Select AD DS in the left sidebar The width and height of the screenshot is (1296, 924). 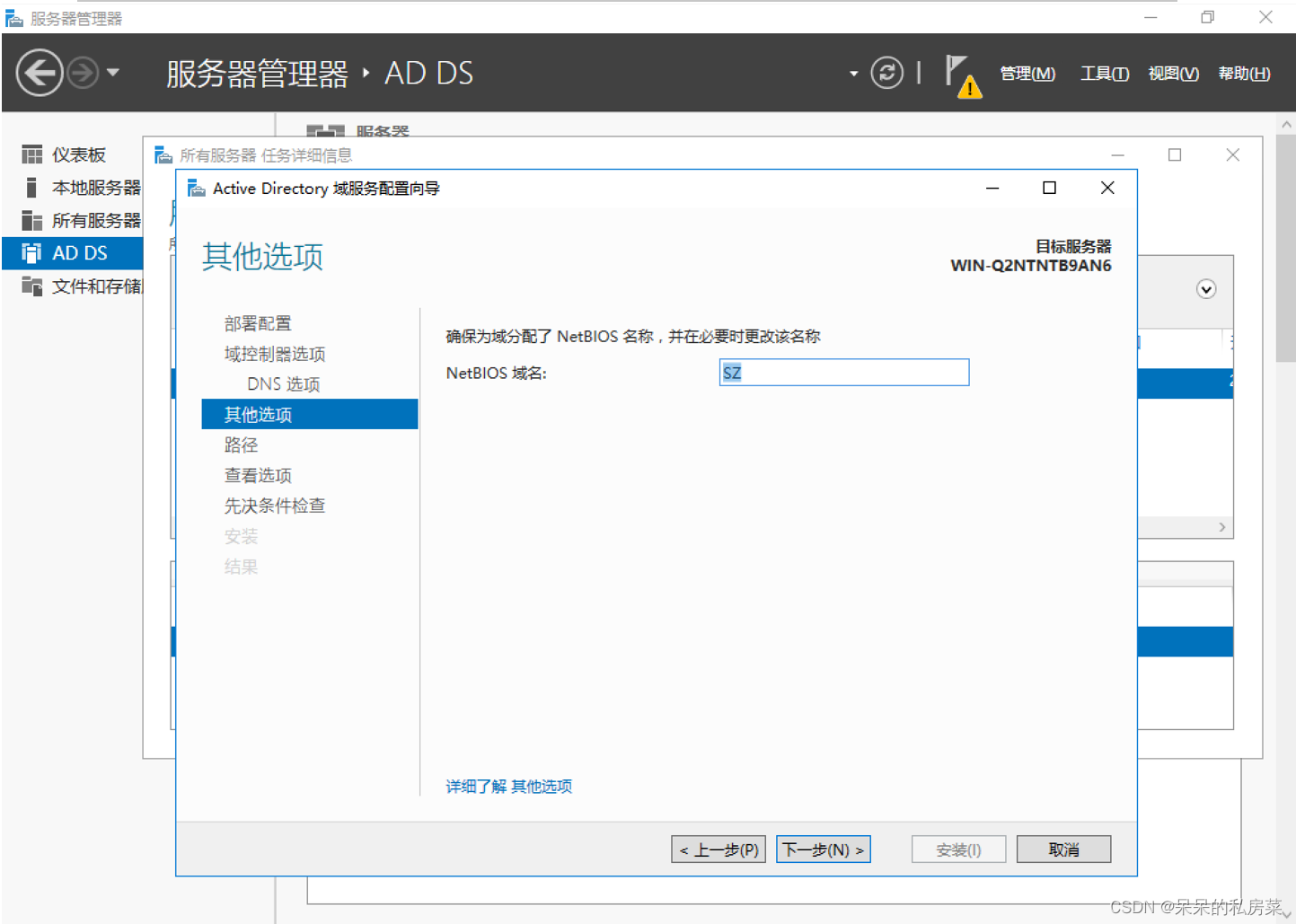tap(73, 253)
